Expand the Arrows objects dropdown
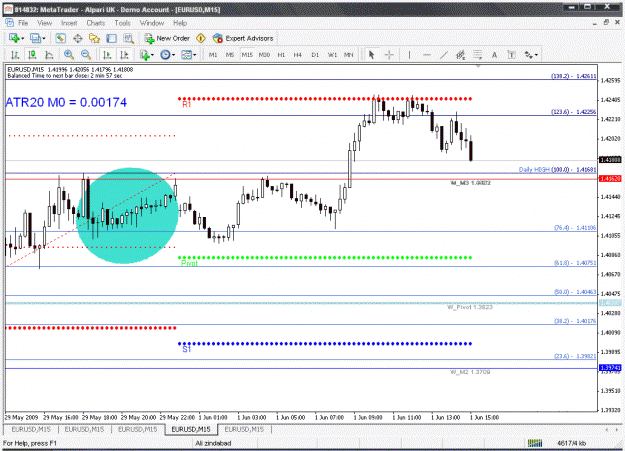 (537, 55)
